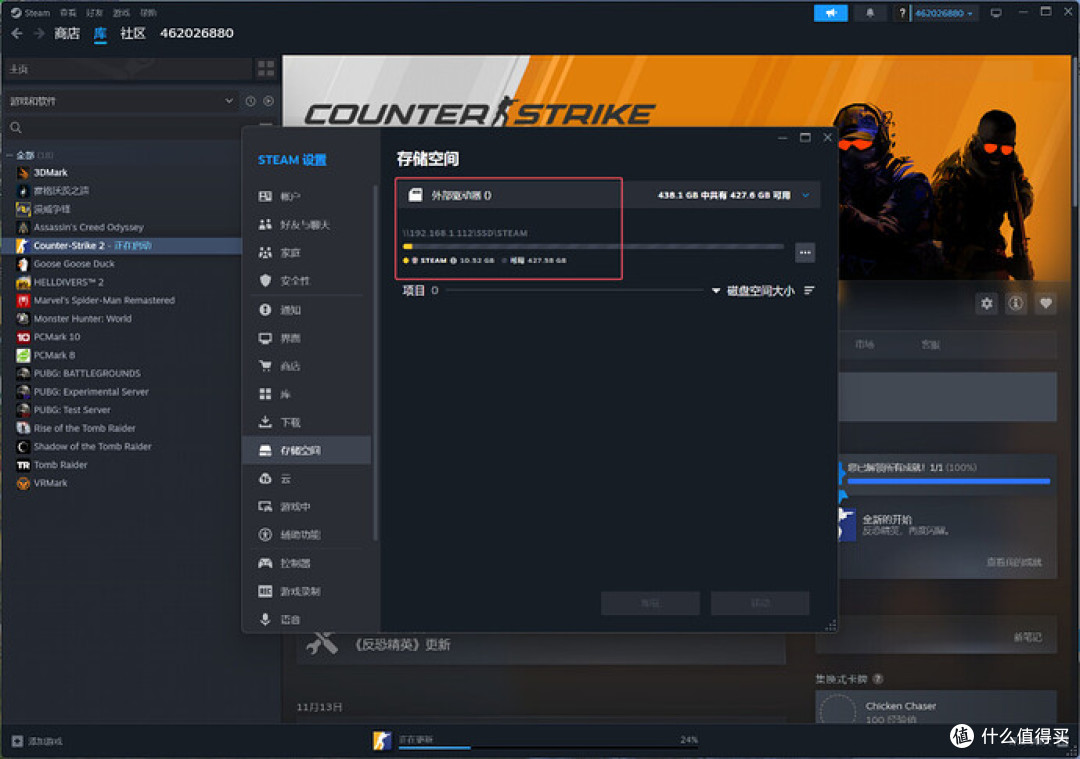Click the achievements progress bar 1/1
This screenshot has height=759, width=1080.
[947, 481]
